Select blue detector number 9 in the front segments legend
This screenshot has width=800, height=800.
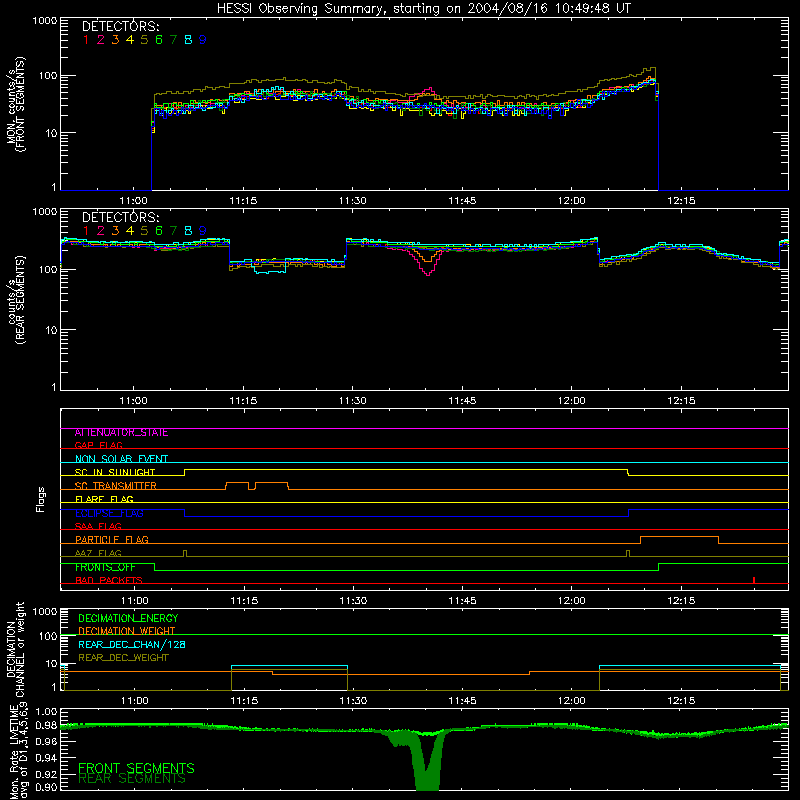click(x=203, y=40)
